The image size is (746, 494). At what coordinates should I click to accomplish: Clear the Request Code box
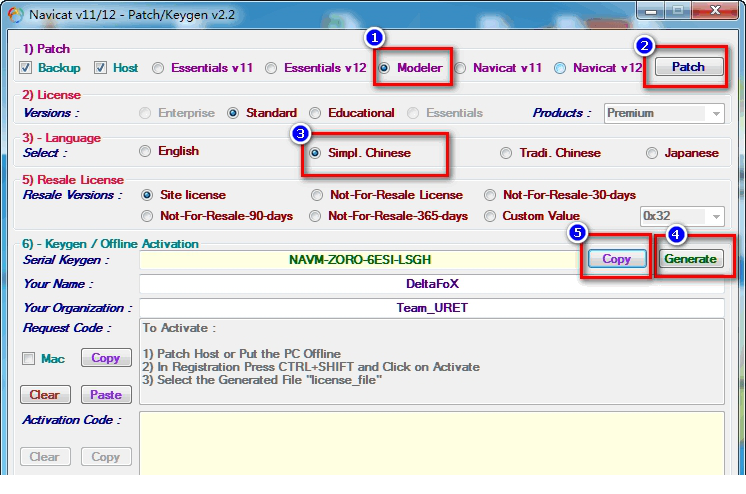click(x=45, y=395)
